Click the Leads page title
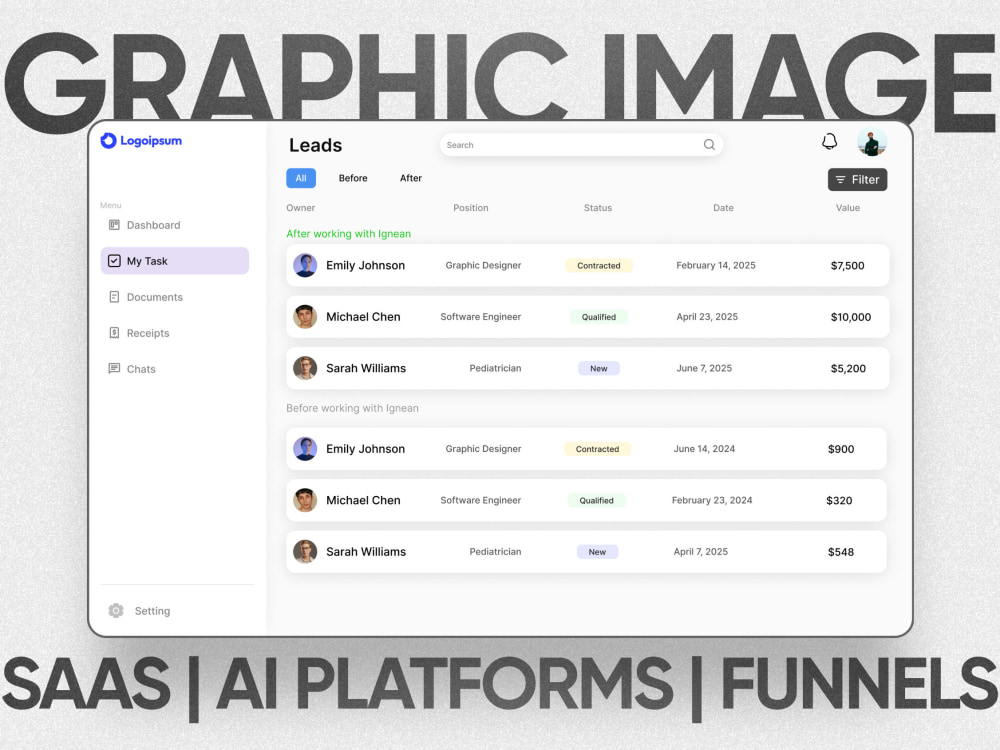Image resolution: width=1000 pixels, height=750 pixels. tap(316, 145)
